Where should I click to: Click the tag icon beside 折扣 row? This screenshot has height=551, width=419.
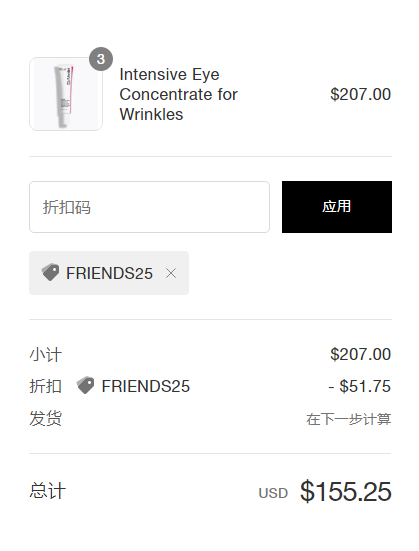pos(85,385)
